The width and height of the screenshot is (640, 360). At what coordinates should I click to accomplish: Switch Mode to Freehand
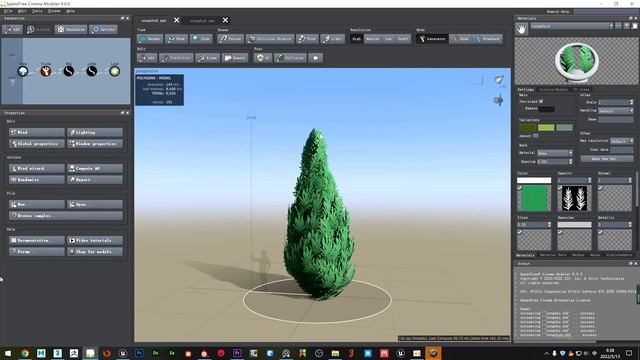pos(488,39)
